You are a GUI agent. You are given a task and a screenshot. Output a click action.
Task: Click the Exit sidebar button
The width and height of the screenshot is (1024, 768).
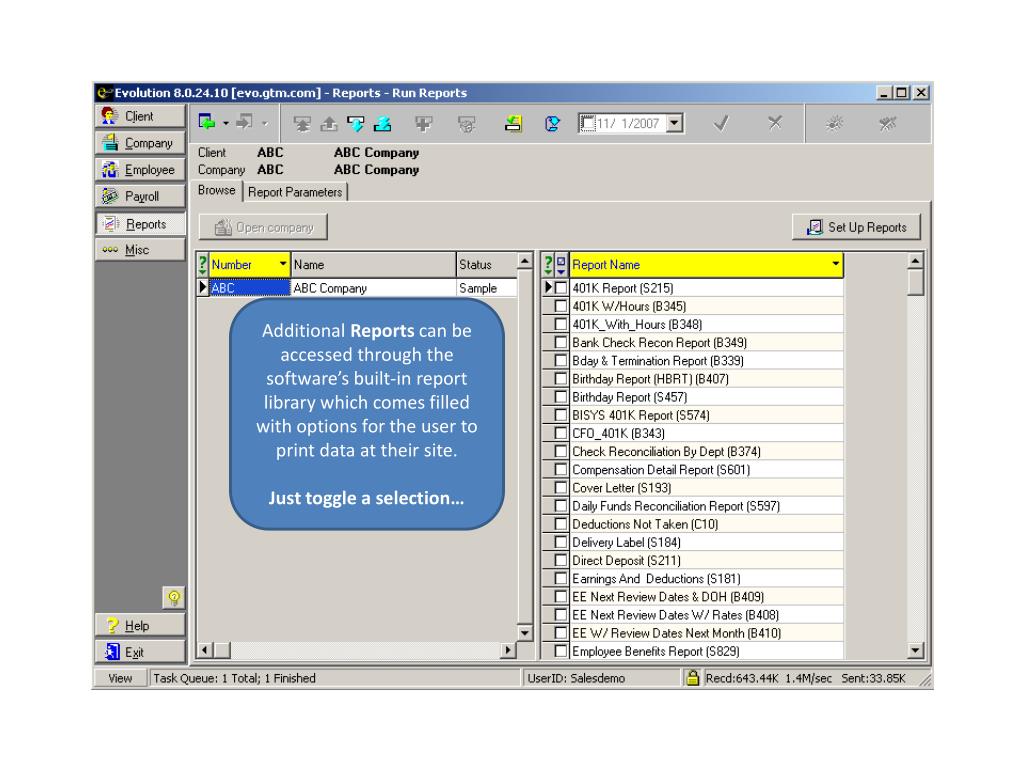[140, 652]
